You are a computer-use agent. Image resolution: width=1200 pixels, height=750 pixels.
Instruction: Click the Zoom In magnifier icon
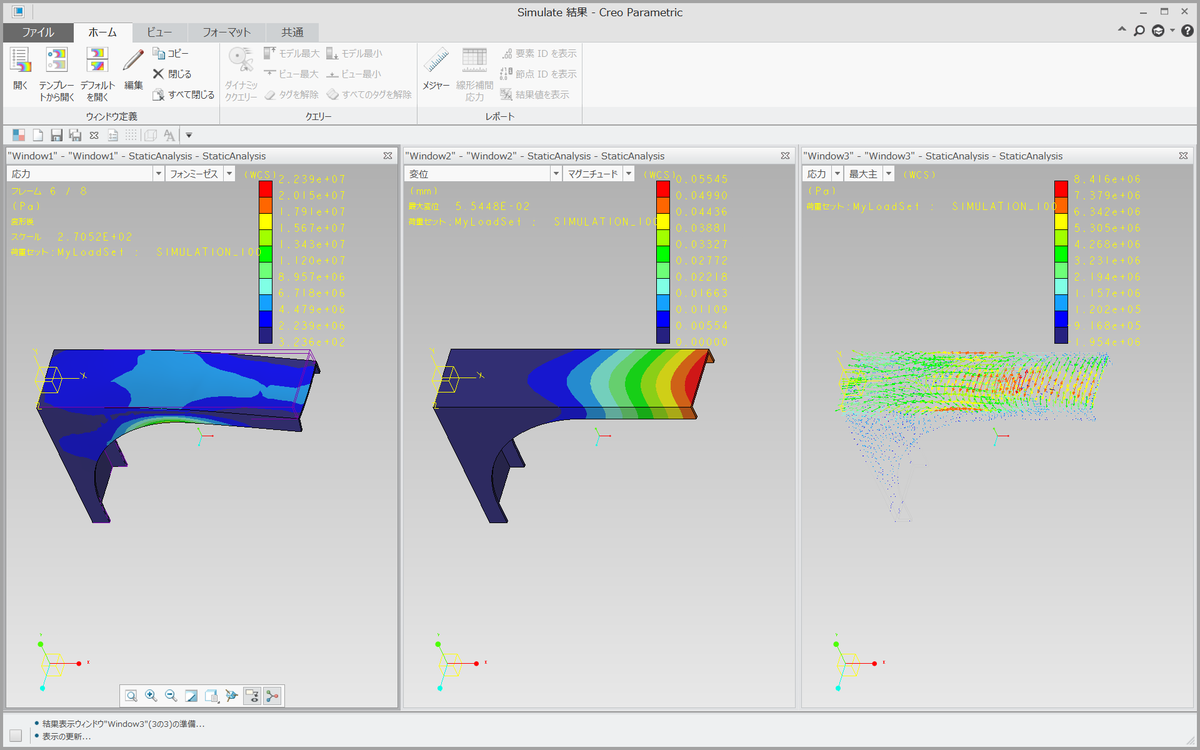pos(151,696)
